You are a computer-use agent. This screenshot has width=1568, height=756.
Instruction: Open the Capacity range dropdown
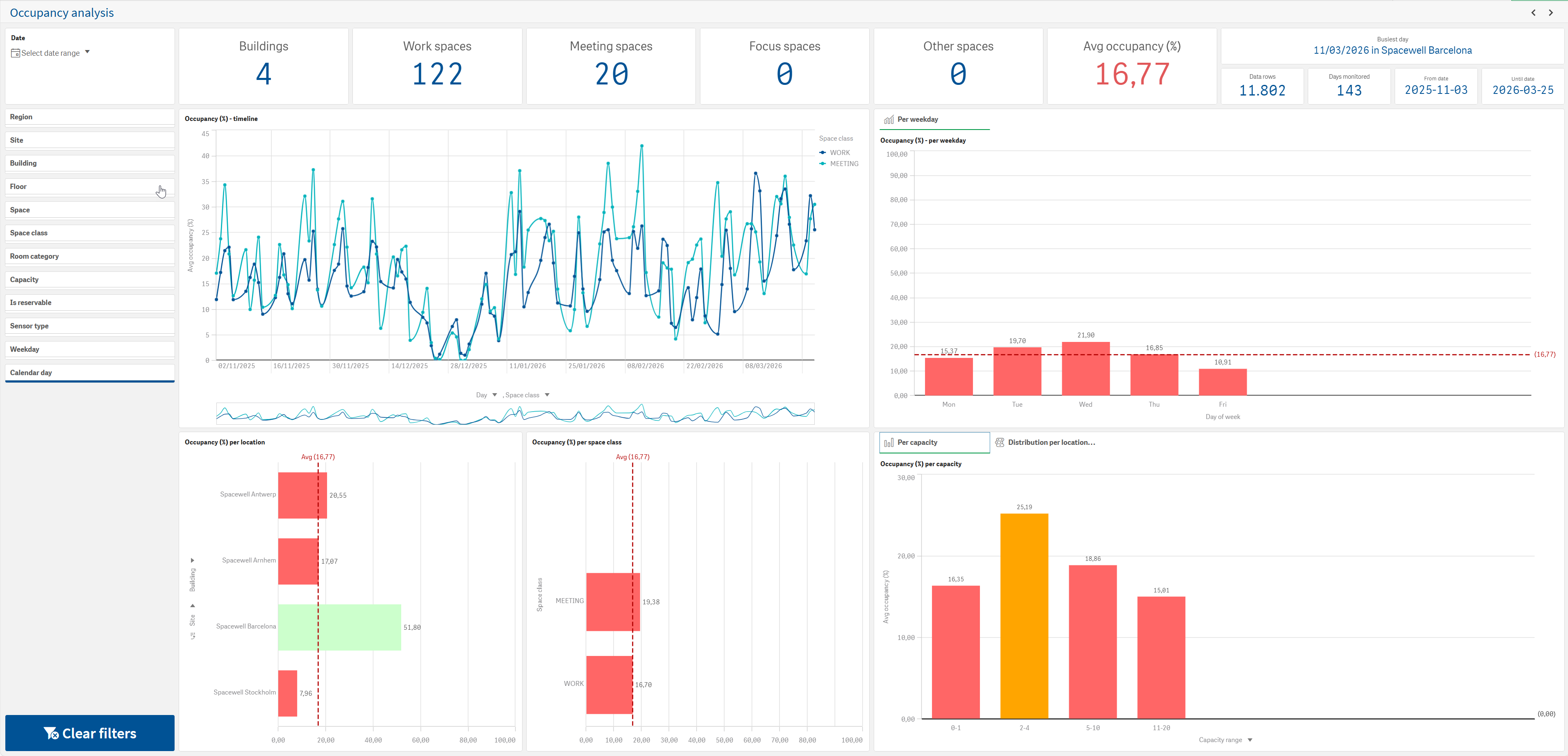(1225, 740)
